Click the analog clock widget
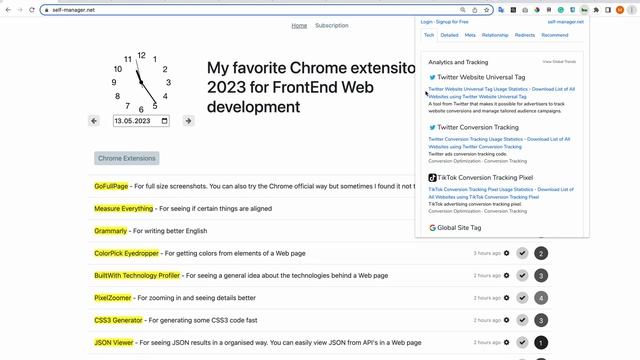This screenshot has width=640, height=360. 141,82
